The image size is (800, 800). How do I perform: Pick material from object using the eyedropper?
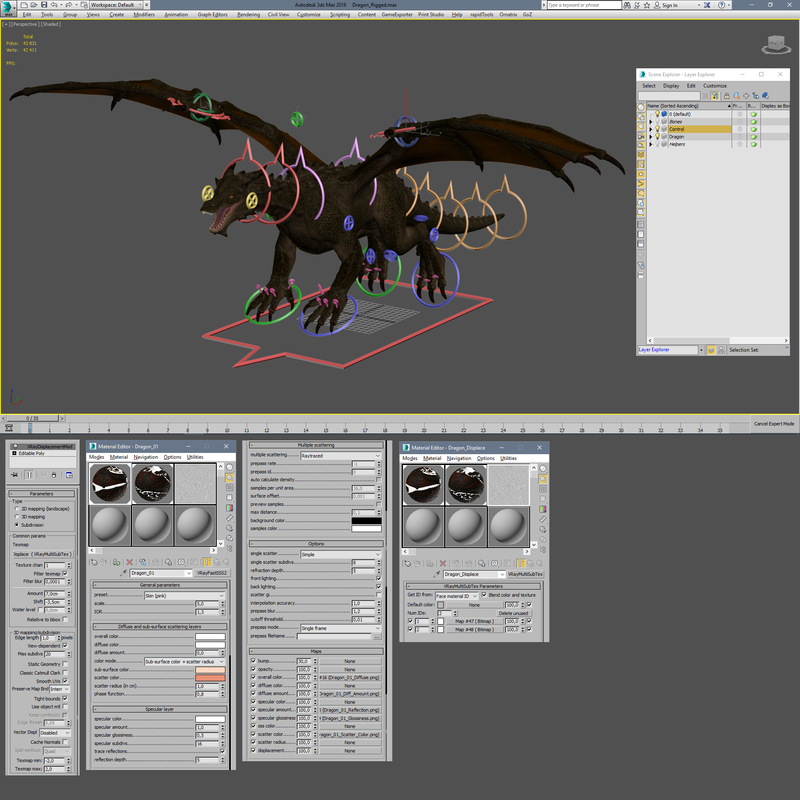coord(123,572)
